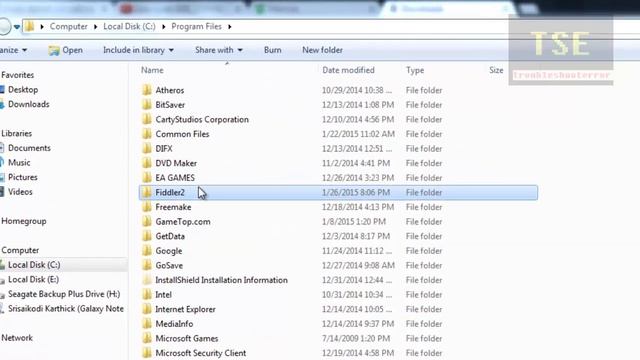This screenshot has height=360, width=640.
Task: Select the Fiddler2 folder name
Action: coord(170,192)
